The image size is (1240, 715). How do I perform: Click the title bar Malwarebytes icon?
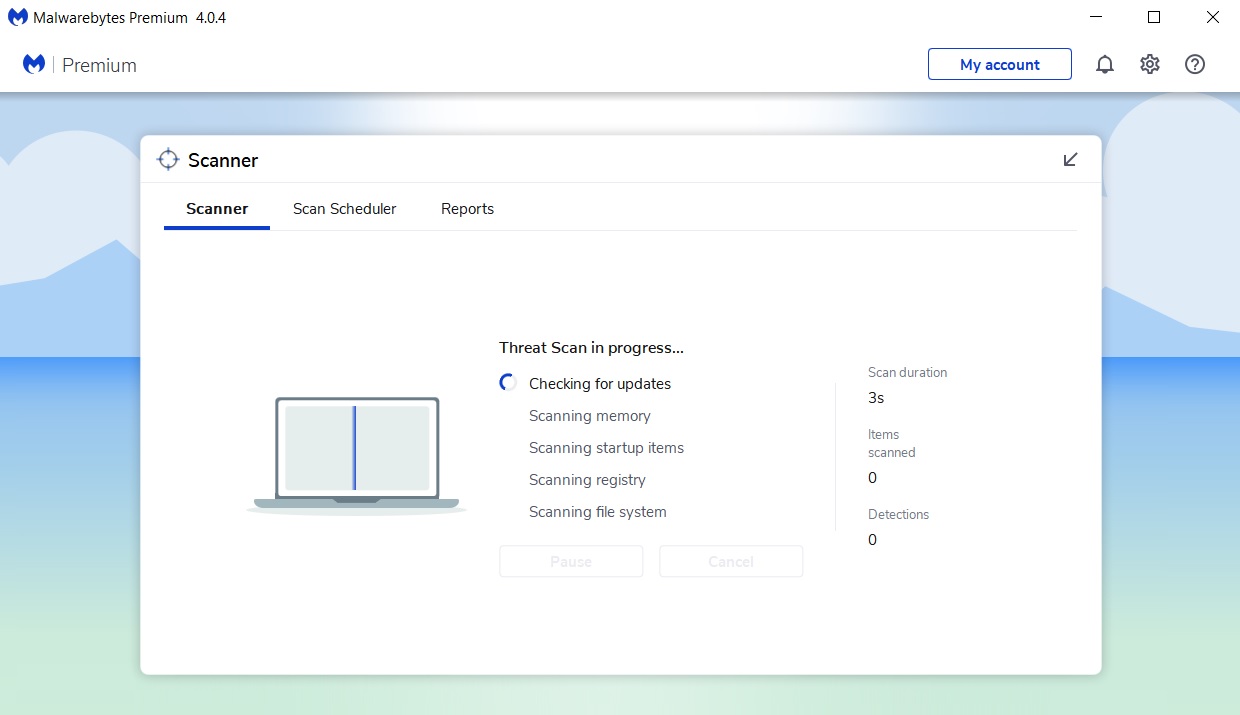[17, 17]
